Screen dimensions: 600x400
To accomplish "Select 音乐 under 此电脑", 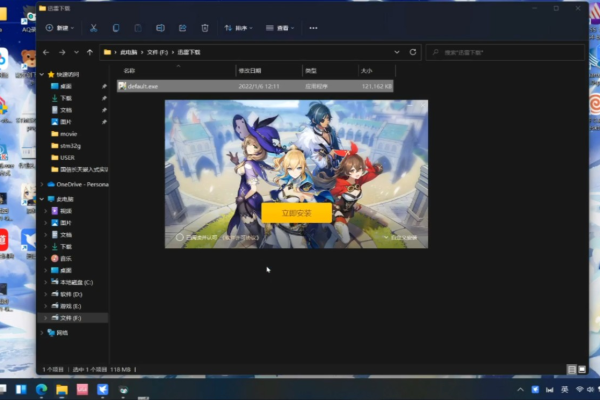I will [x=66, y=259].
